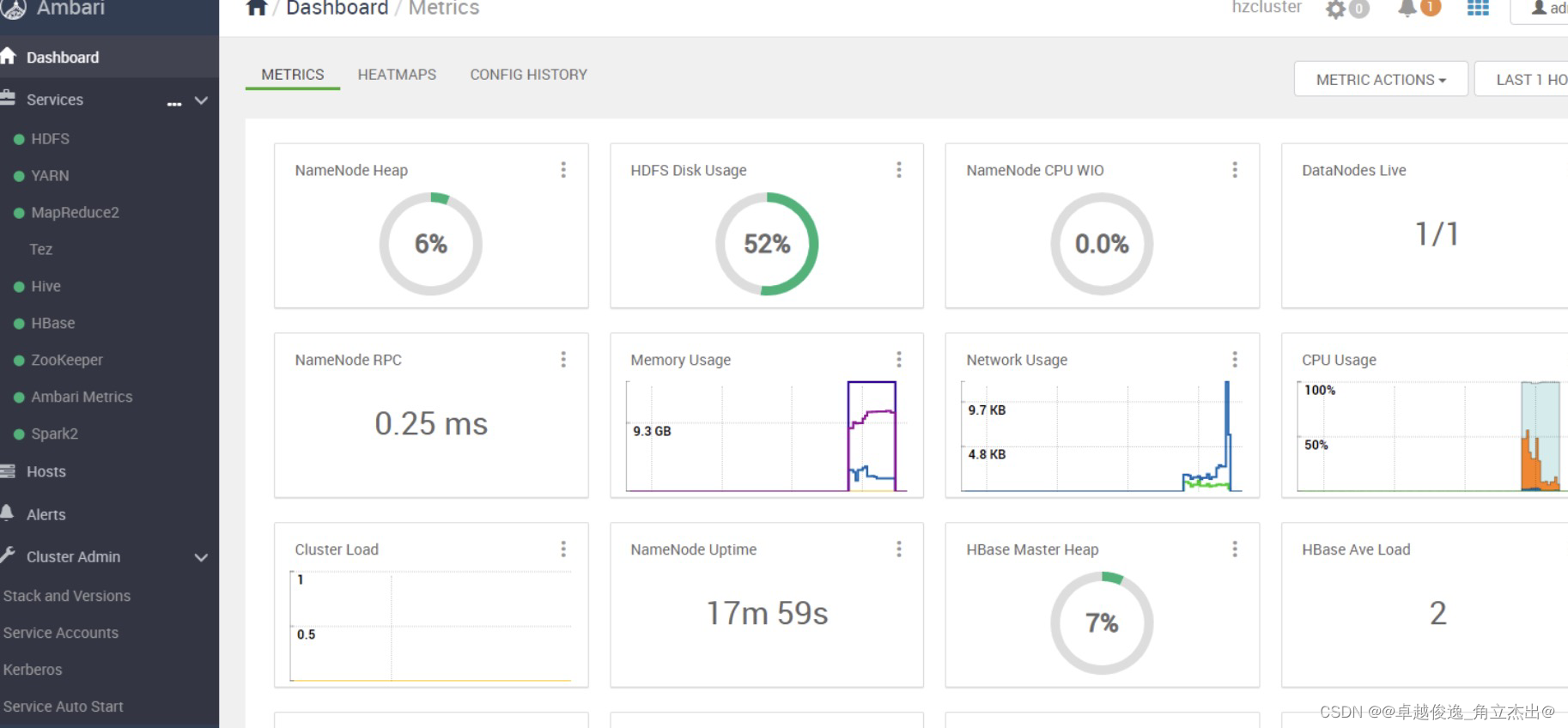Open the Dashboard home icon in sidebar

click(x=8, y=57)
